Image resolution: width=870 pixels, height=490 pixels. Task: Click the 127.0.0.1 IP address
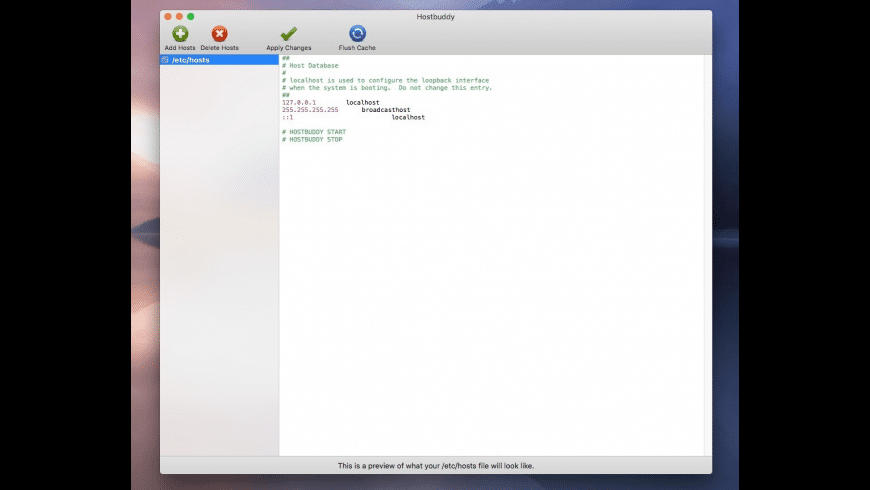299,102
